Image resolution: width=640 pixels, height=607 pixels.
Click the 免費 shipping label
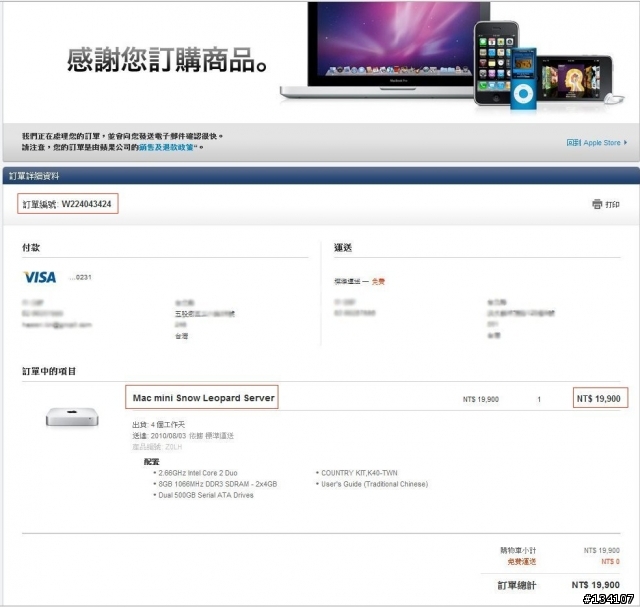click(378, 281)
